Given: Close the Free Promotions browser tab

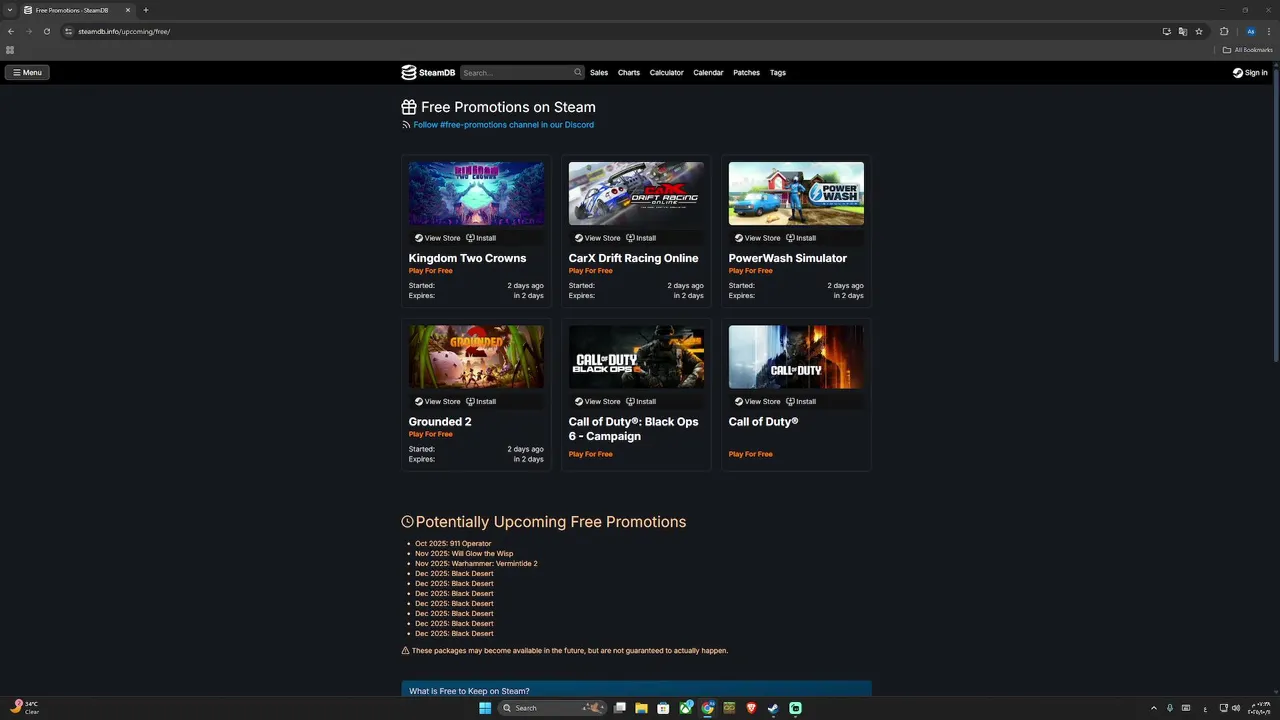Looking at the screenshot, I should coord(128,10).
